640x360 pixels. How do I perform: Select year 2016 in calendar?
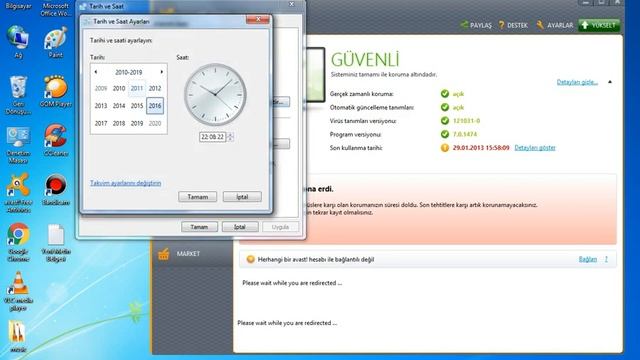(x=155, y=106)
